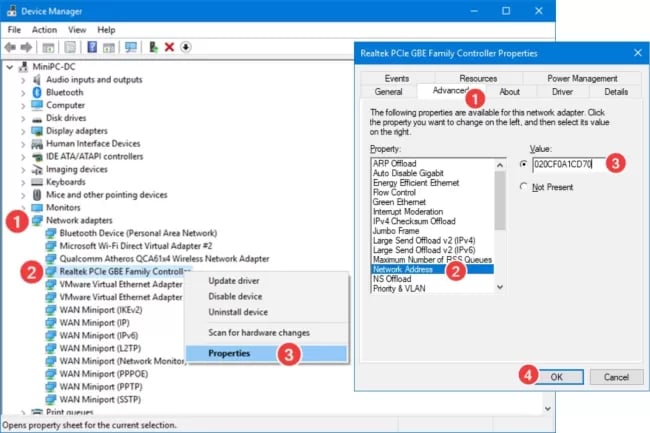Click the Device Manager tree scroll-down arrow
This screenshot has width=650, height=433.
[548, 409]
